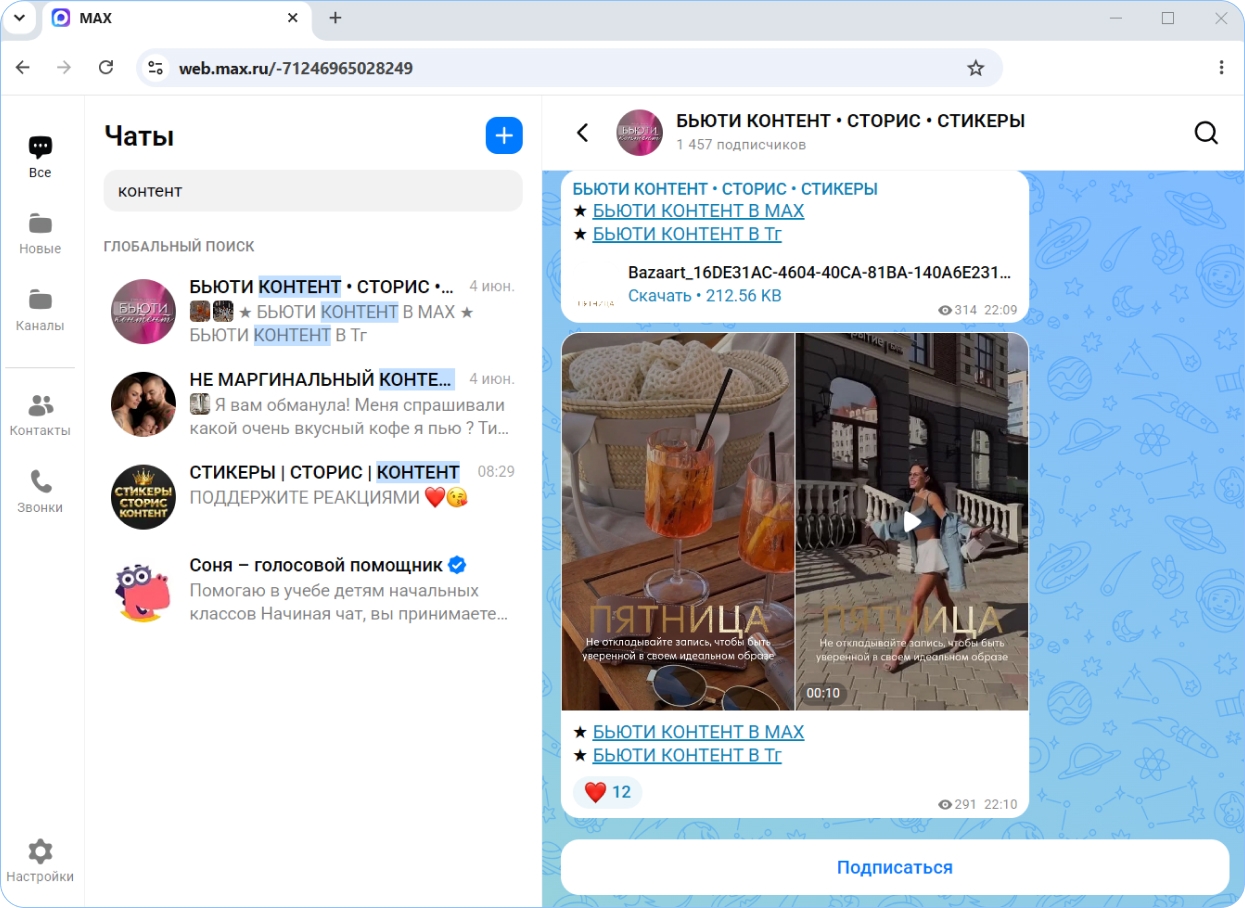Click СТИКЕРЫ СТОРИС КОНТЕНТ crown avatar
This screenshot has width=1245, height=908.
[x=143, y=497]
